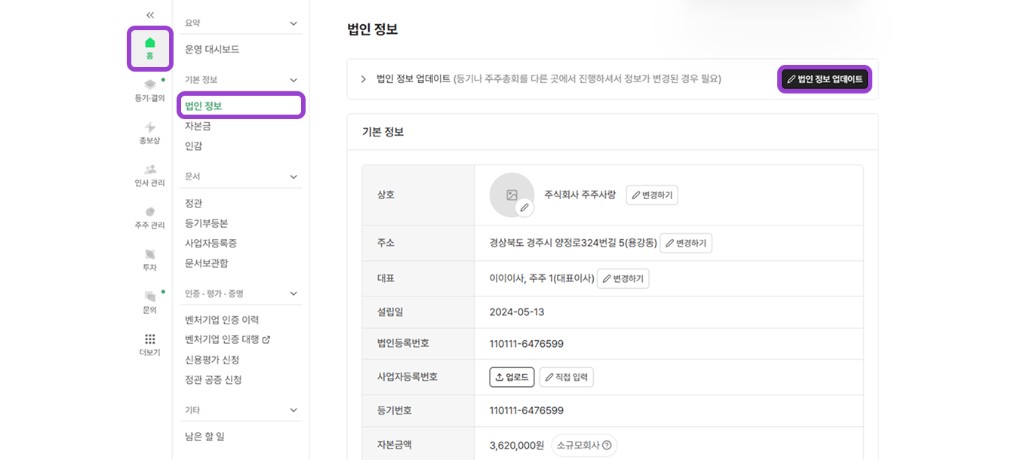Open 주주 관리 sidebar icon
This screenshot has height=460, width=1024.
coord(150,218)
